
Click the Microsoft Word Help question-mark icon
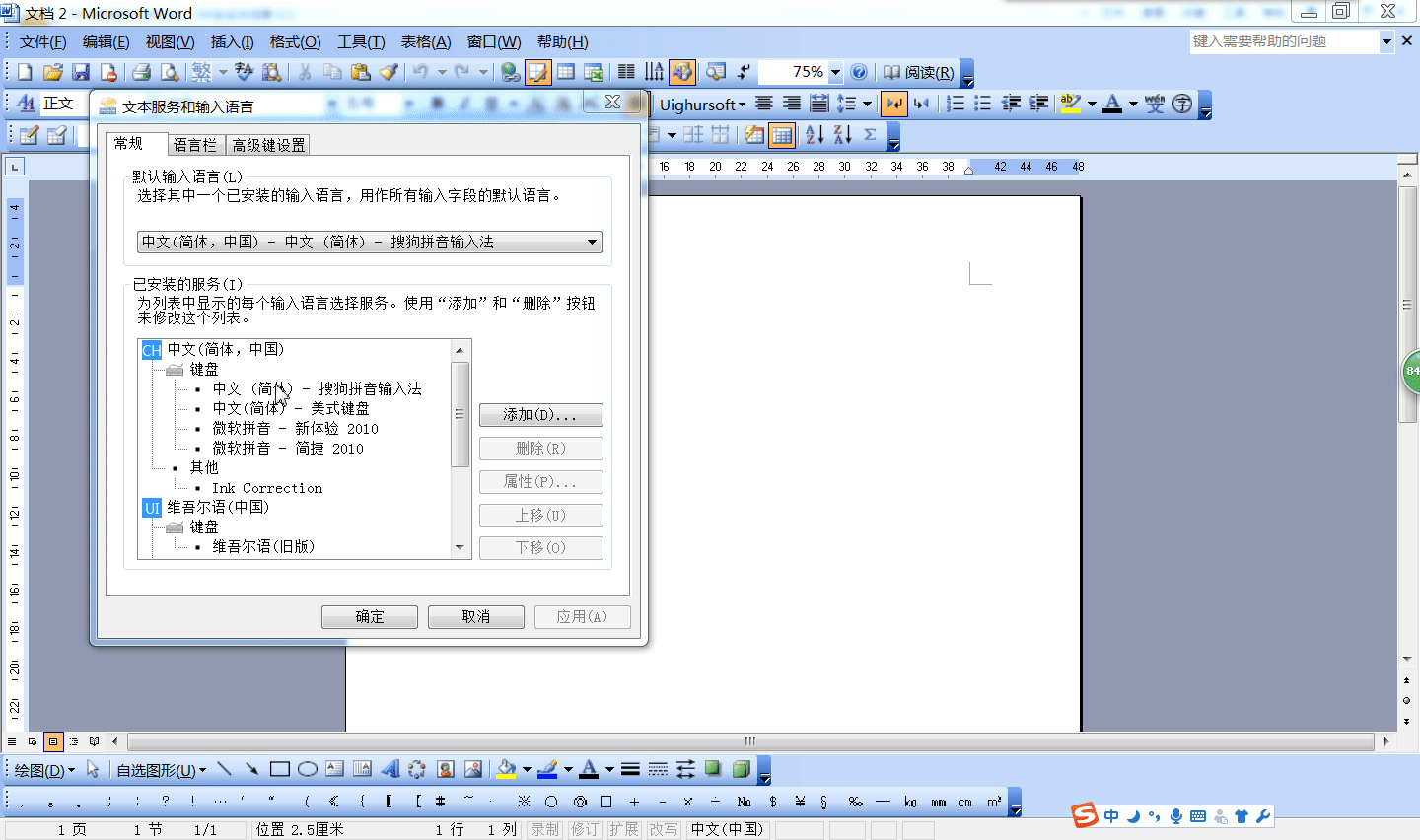[859, 72]
